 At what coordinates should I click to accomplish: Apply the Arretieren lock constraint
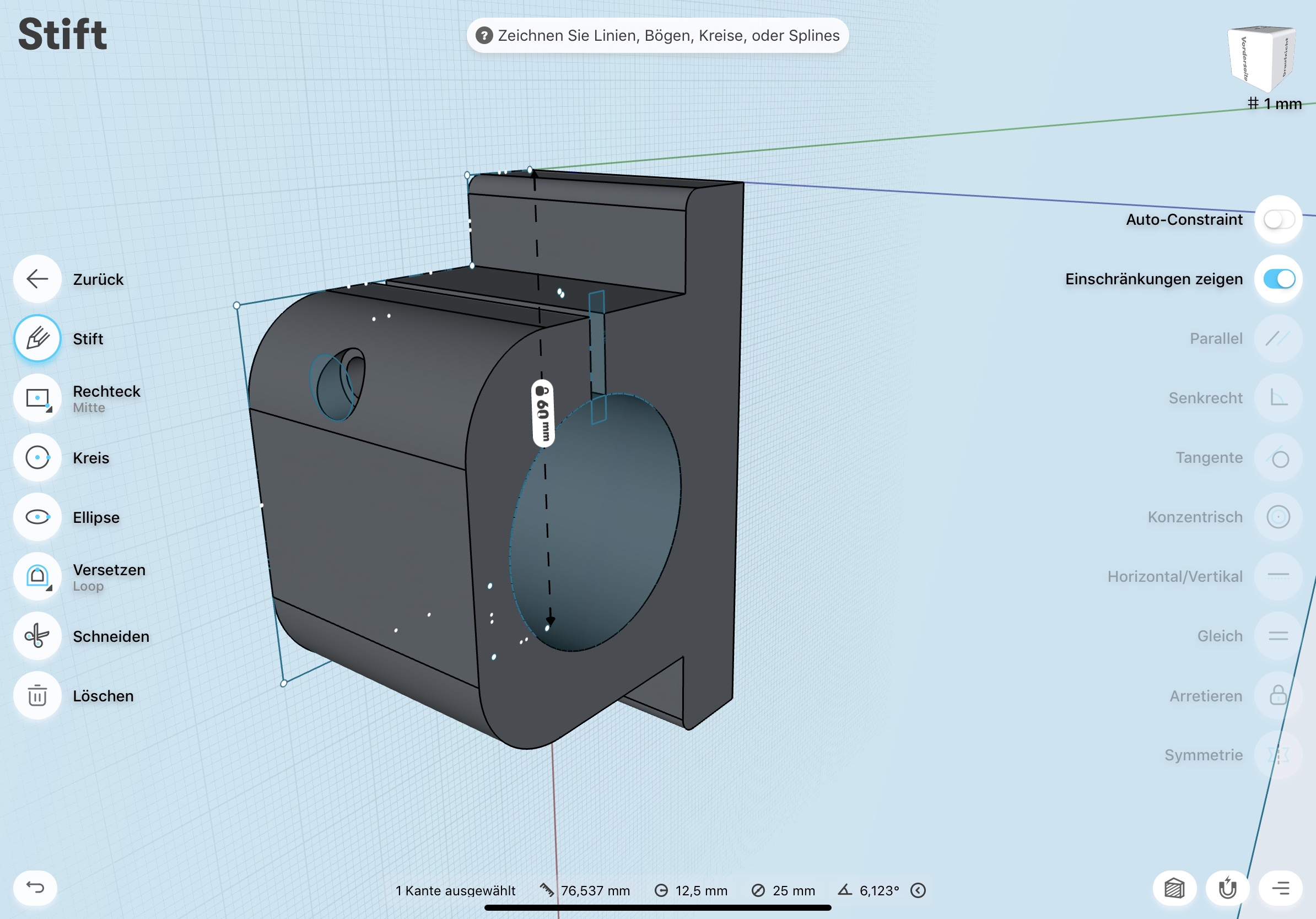[1278, 695]
